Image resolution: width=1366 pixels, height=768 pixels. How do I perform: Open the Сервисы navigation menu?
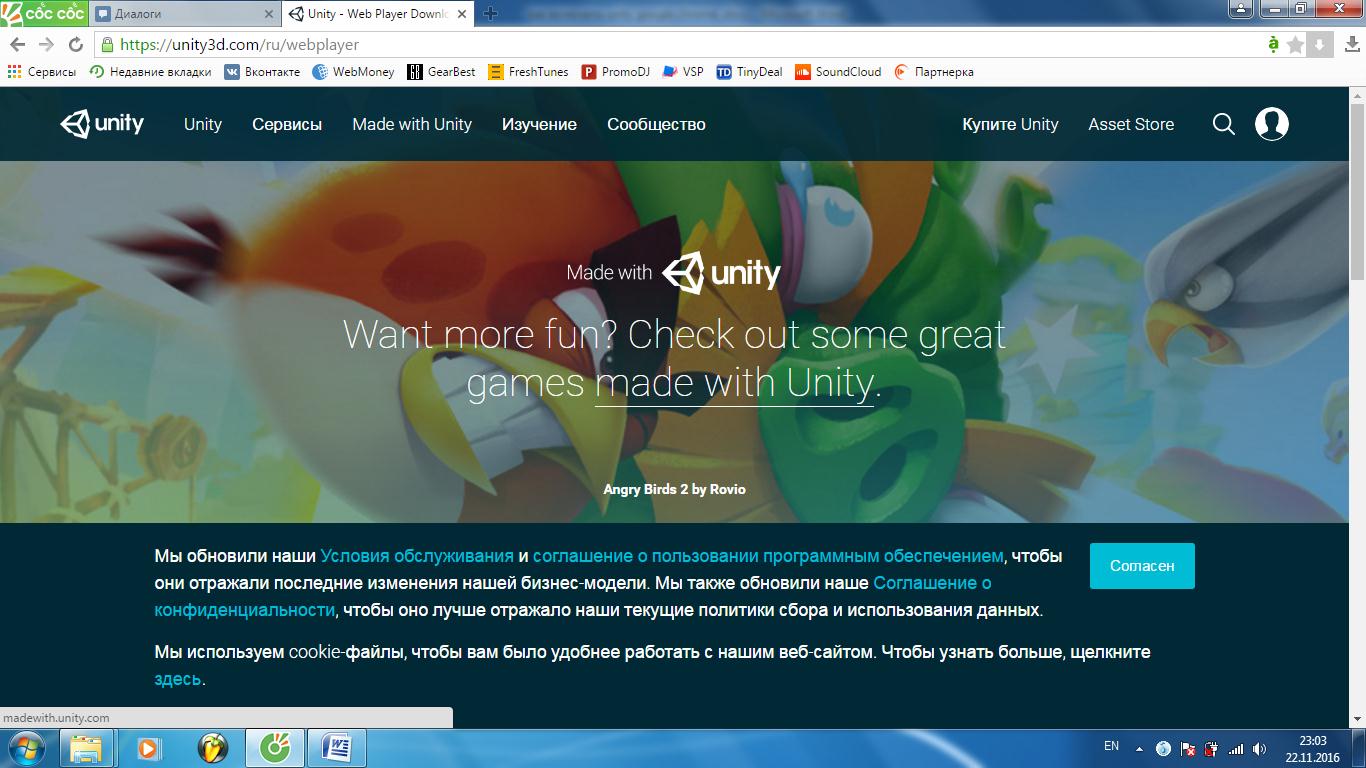point(287,124)
